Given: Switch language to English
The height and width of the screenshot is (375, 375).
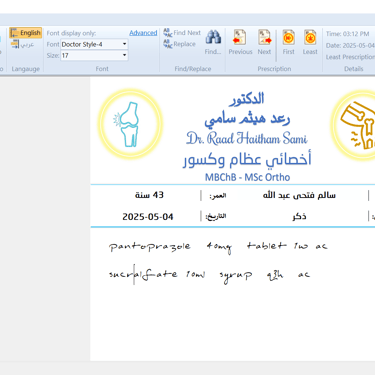Looking at the screenshot, I should coord(26,33).
